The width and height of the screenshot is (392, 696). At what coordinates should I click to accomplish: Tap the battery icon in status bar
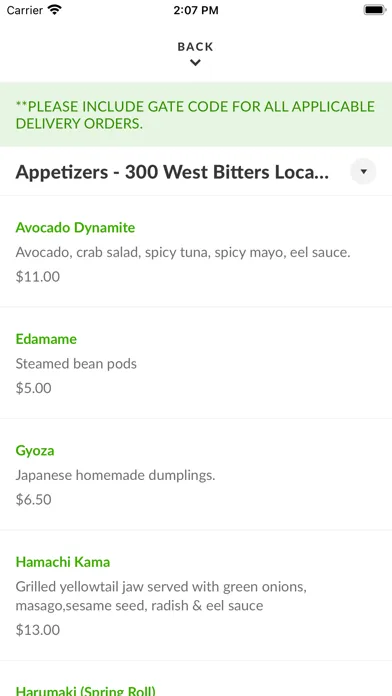tap(375, 10)
